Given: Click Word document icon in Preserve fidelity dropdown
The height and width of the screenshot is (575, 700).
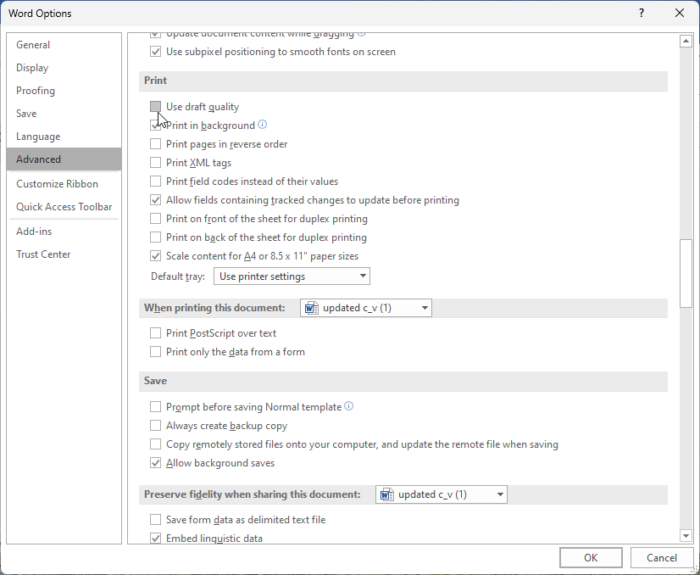Looking at the screenshot, I should click(386, 494).
